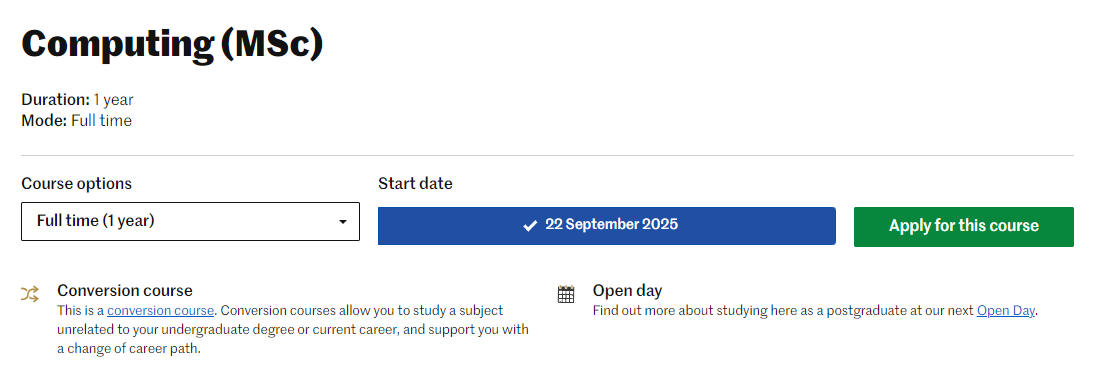
Task: Click Apply for this course
Action: (x=964, y=227)
